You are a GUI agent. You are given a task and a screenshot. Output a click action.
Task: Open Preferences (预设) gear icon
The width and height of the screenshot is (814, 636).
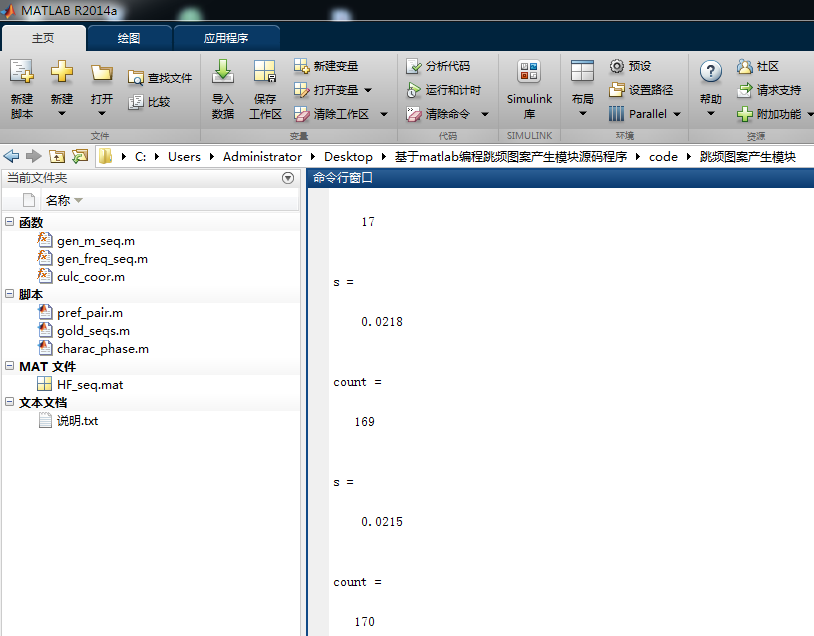616,66
